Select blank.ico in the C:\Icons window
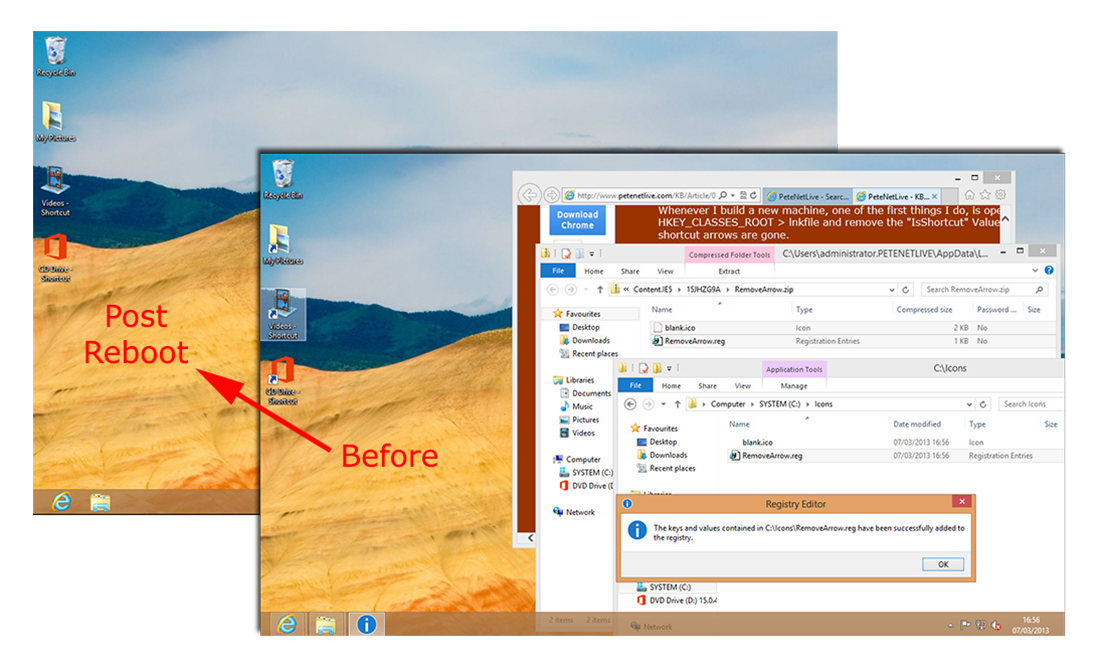 757,442
